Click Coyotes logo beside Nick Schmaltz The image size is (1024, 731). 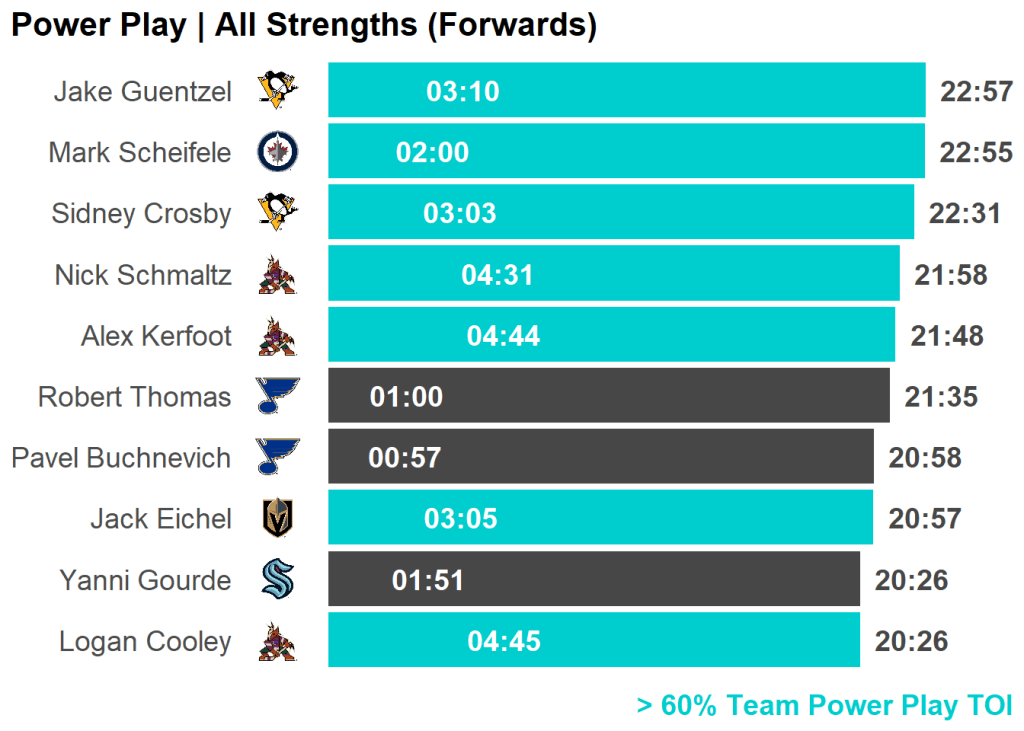point(278,275)
